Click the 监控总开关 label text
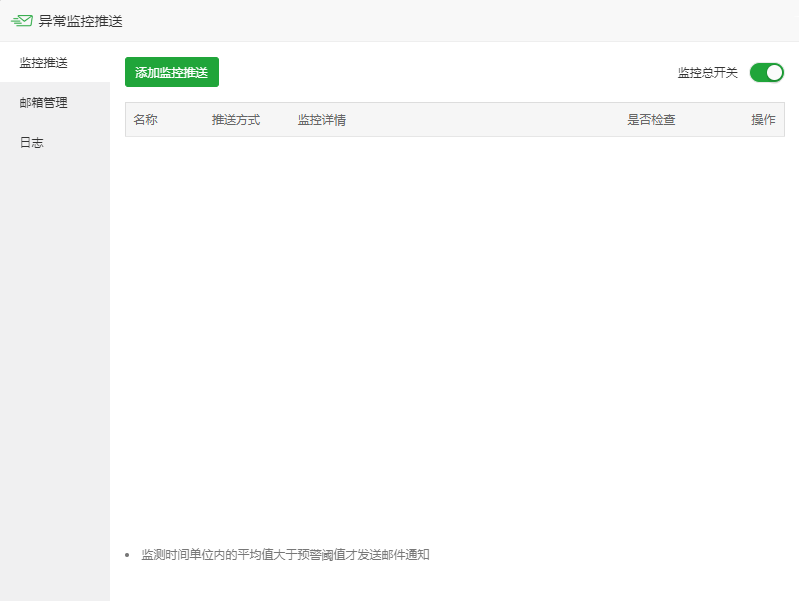The height and width of the screenshot is (601, 799). [x=707, y=73]
